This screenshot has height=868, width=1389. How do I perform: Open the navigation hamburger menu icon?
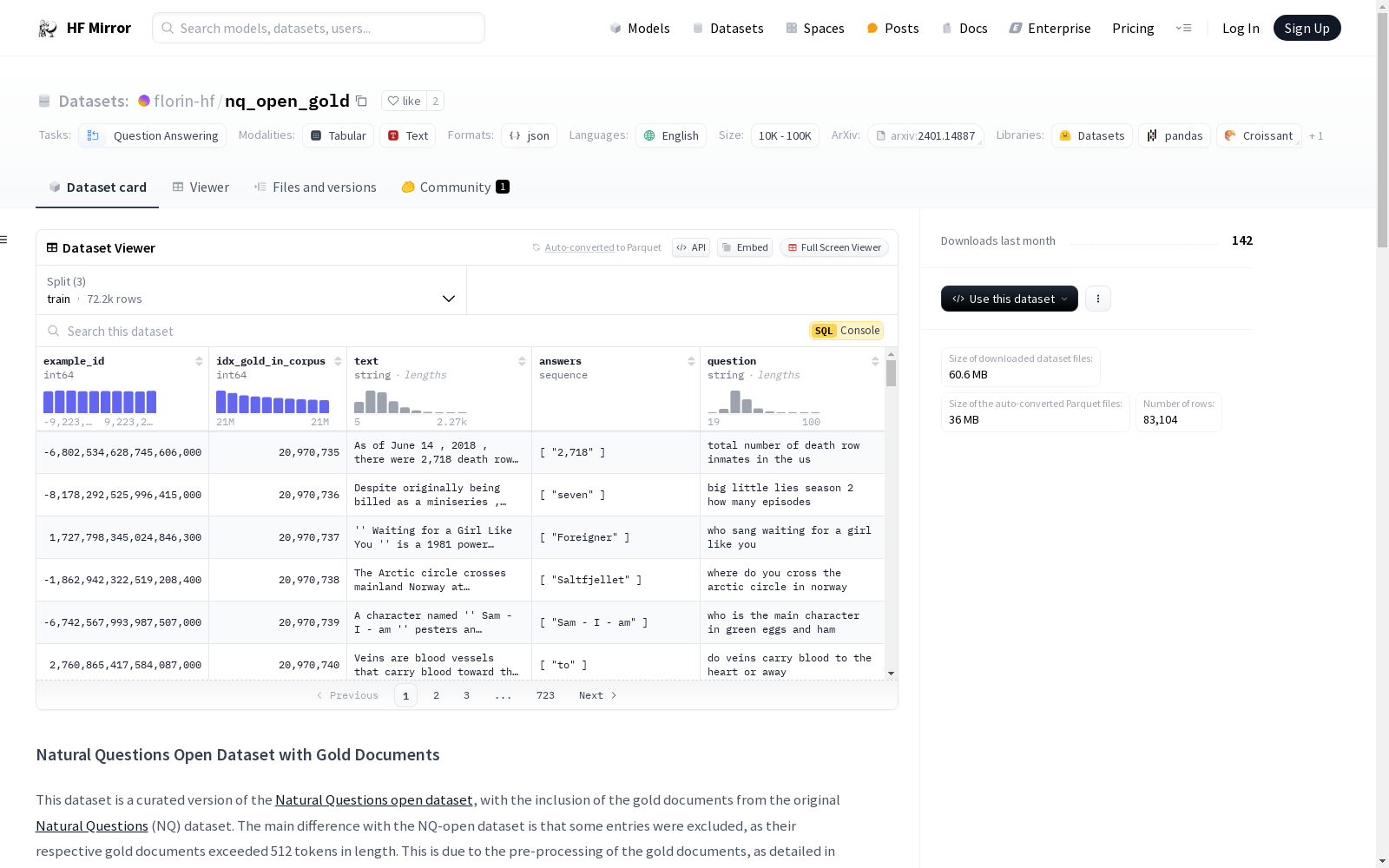click(x=1183, y=28)
